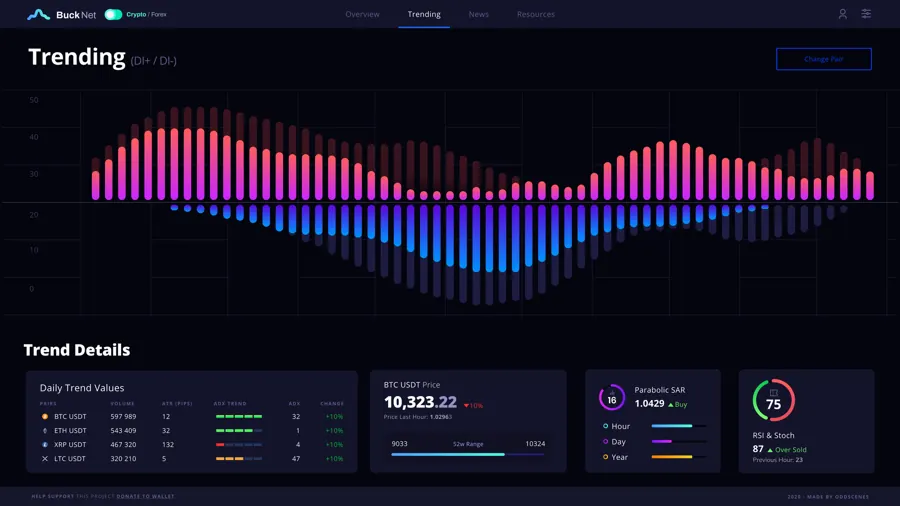Click the BTC USDT +10% change value
The width and height of the screenshot is (900, 506).
[334, 417]
